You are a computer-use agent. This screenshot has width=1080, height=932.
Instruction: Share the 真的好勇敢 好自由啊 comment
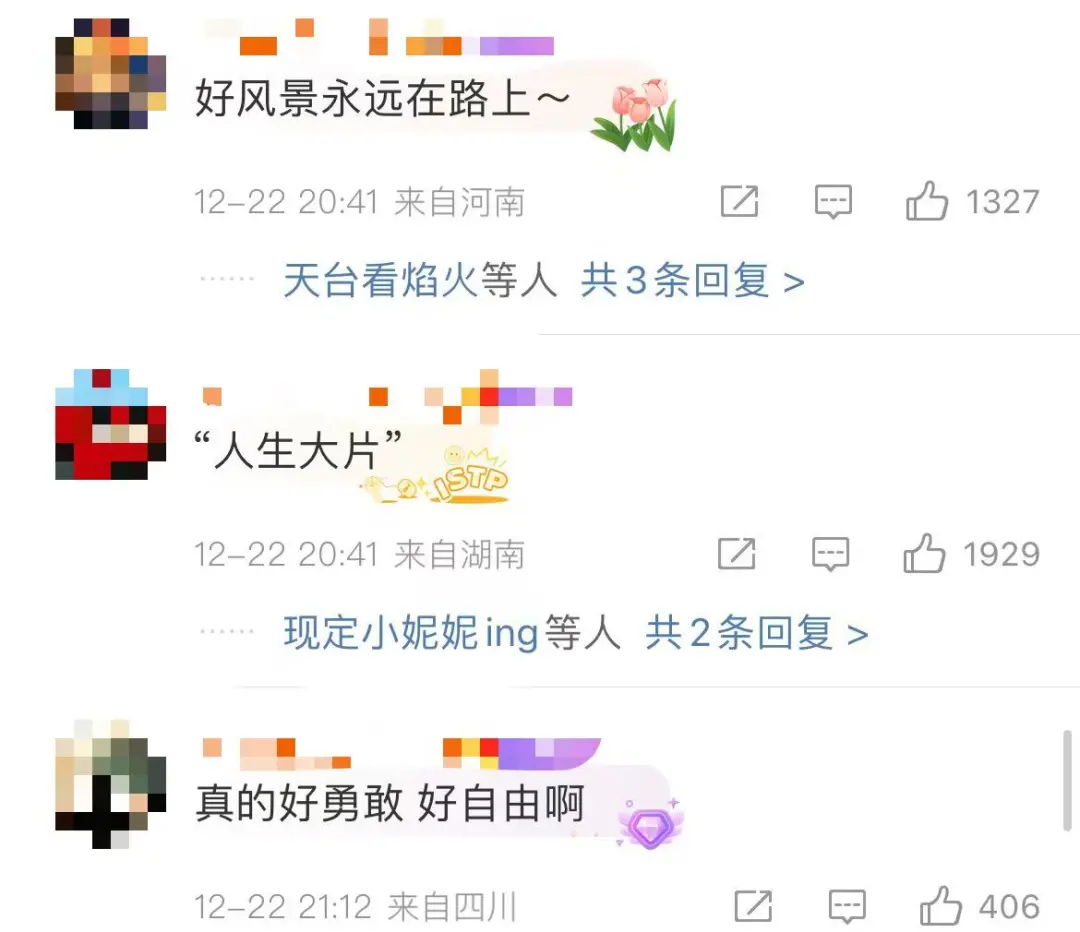[x=753, y=907]
